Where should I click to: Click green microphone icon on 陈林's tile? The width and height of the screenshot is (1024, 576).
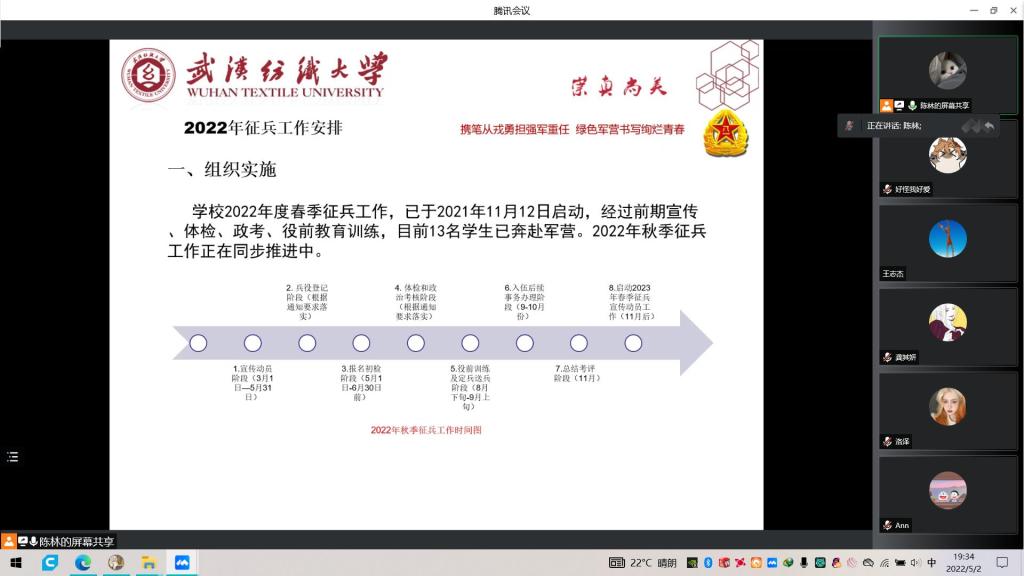912,105
